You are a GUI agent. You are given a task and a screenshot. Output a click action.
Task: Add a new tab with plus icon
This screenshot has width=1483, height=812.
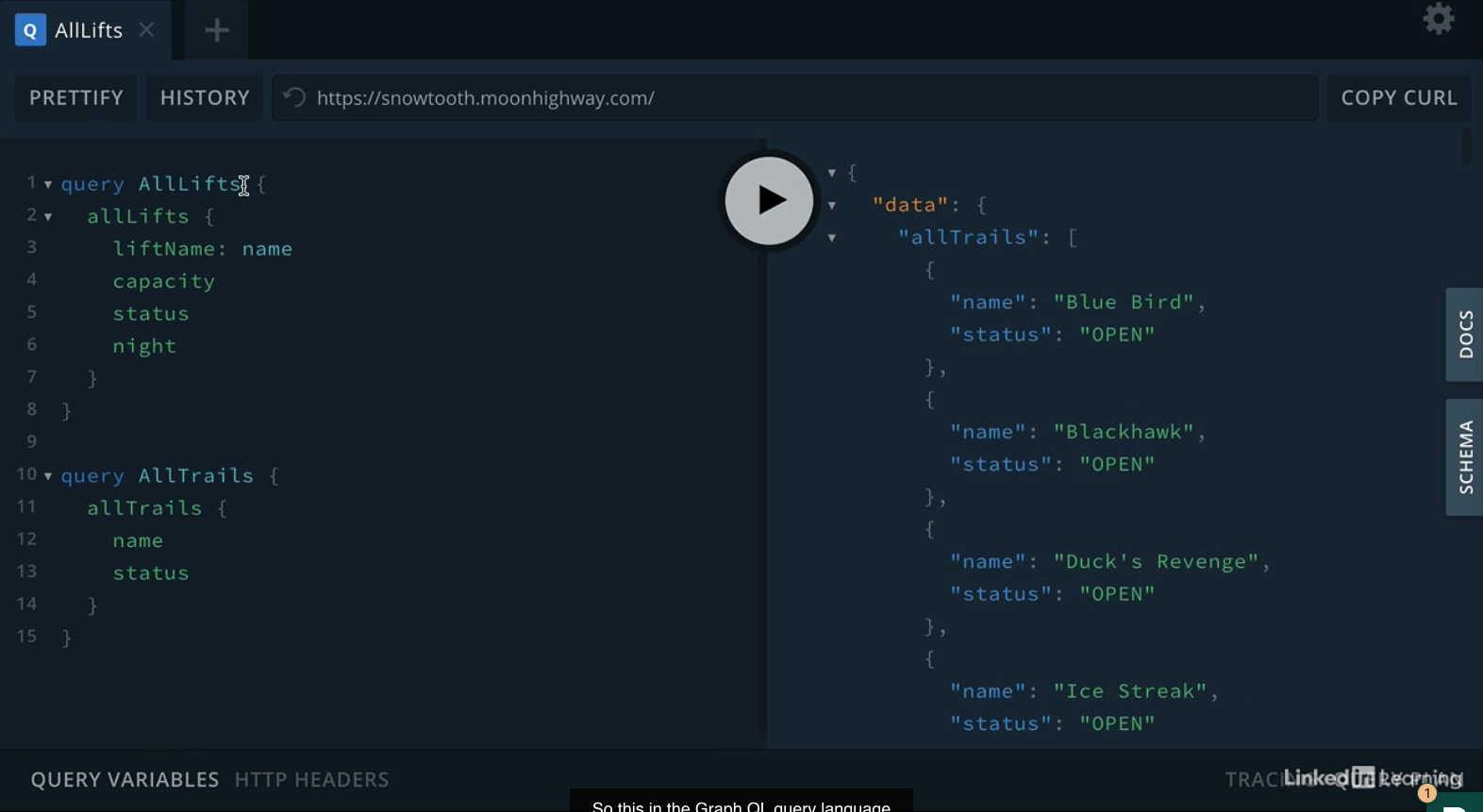click(x=217, y=30)
